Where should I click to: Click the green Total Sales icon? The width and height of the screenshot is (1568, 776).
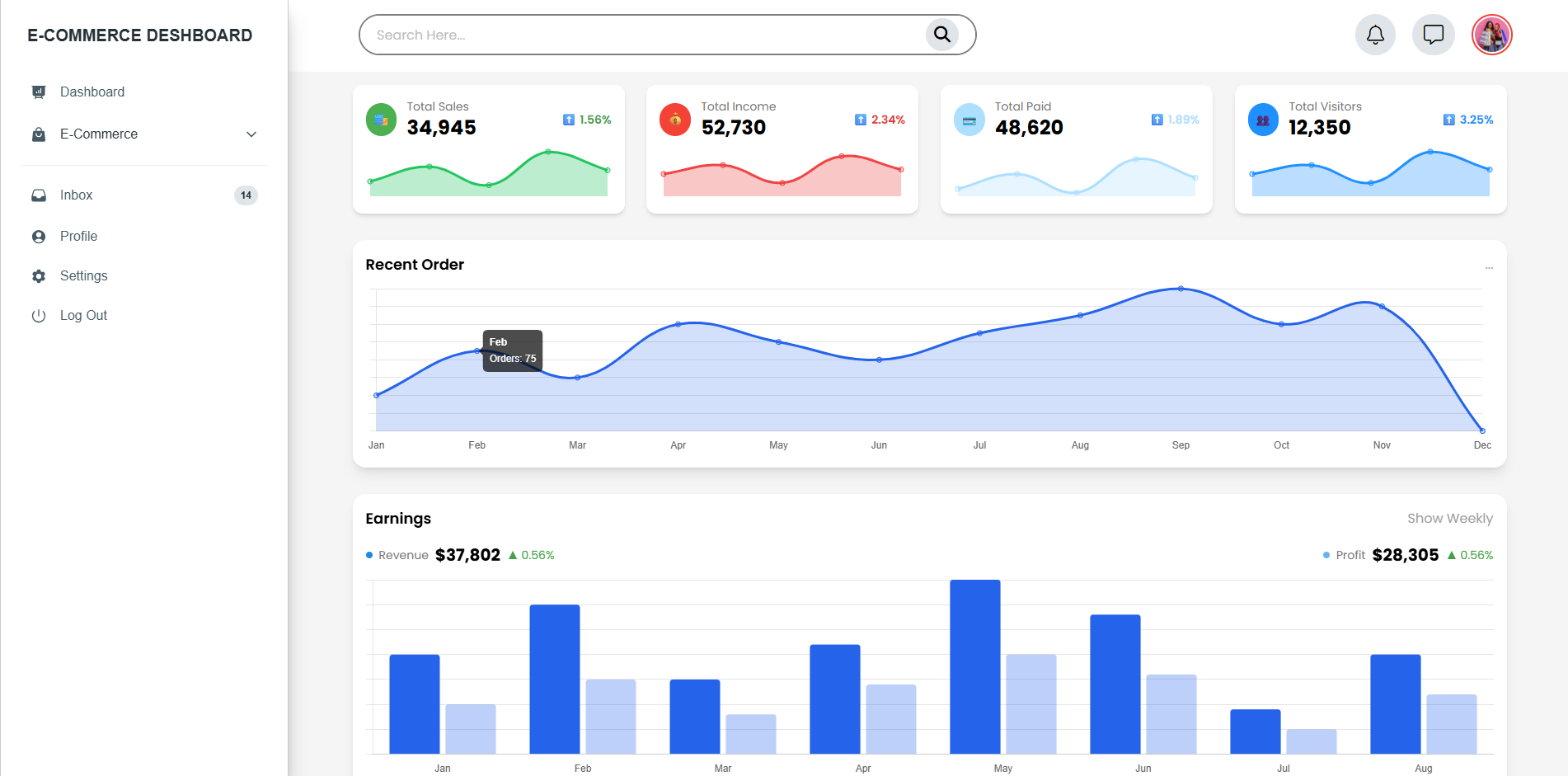click(381, 119)
